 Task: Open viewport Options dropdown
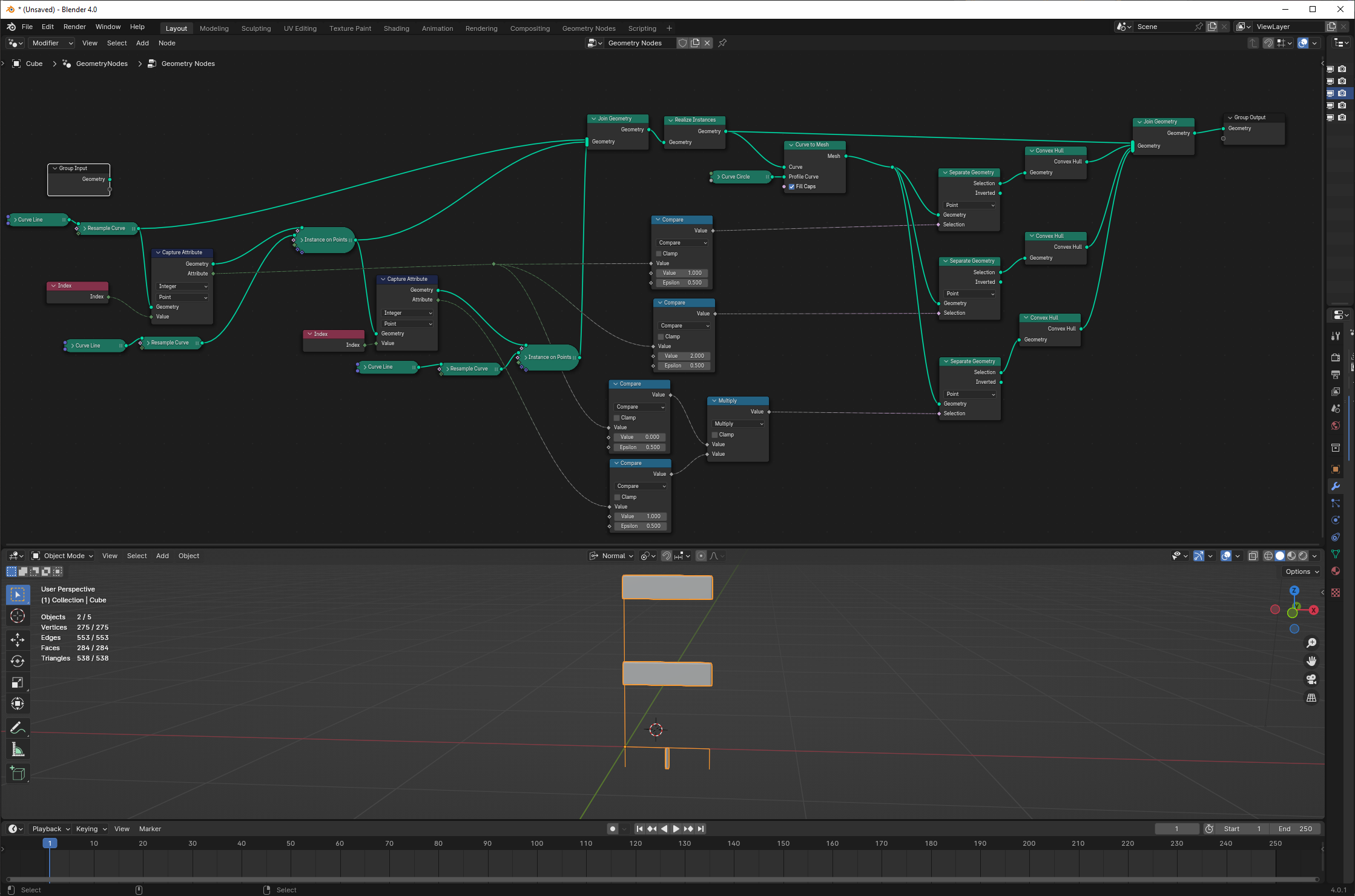point(1301,572)
